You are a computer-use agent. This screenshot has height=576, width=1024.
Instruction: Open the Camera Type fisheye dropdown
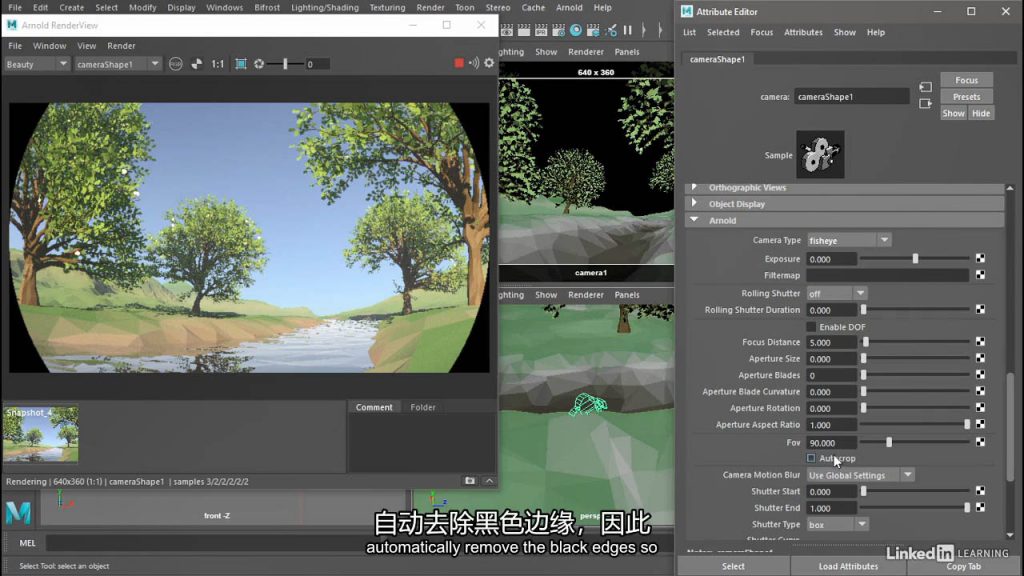pyautogui.click(x=848, y=240)
